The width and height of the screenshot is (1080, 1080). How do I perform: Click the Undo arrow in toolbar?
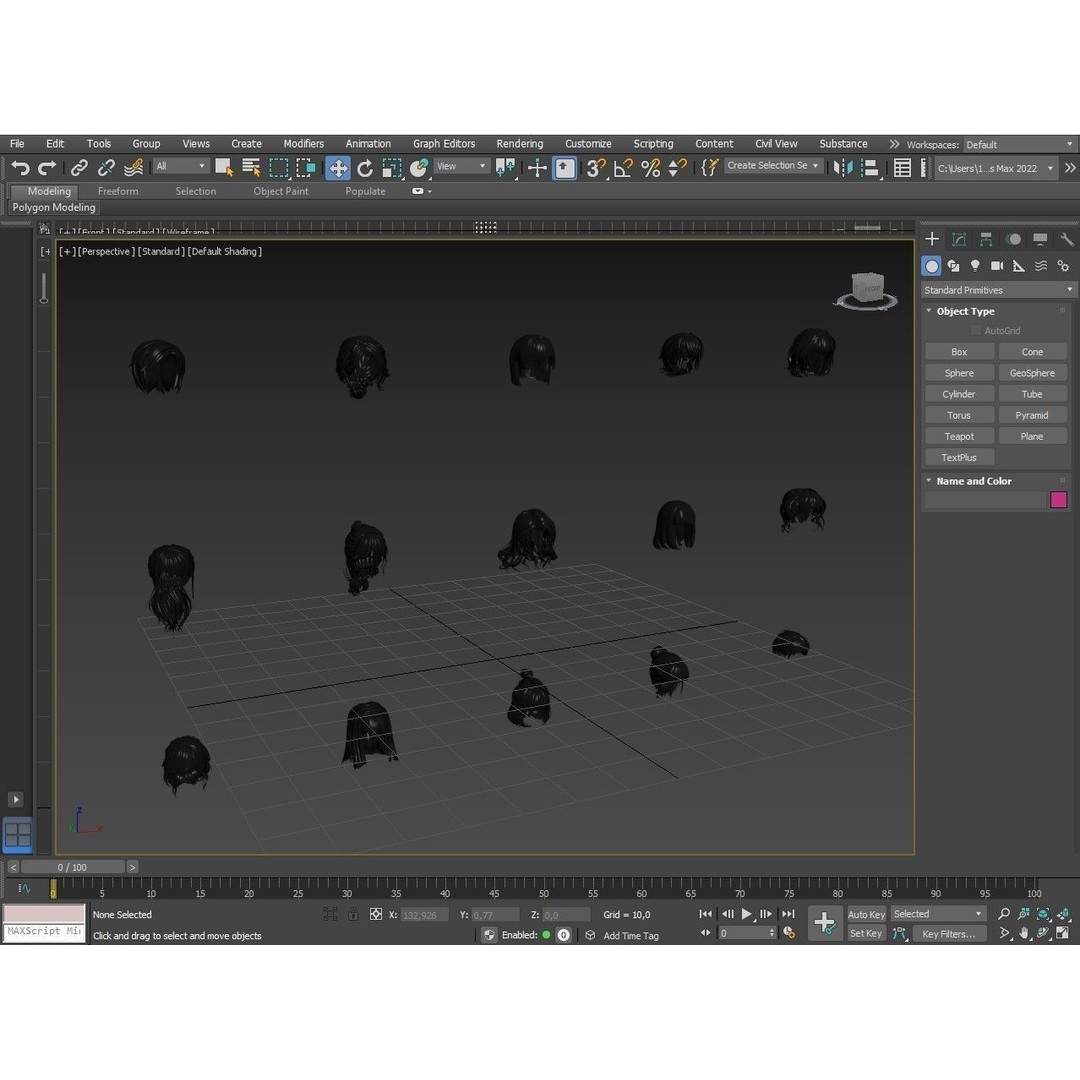click(x=20, y=168)
